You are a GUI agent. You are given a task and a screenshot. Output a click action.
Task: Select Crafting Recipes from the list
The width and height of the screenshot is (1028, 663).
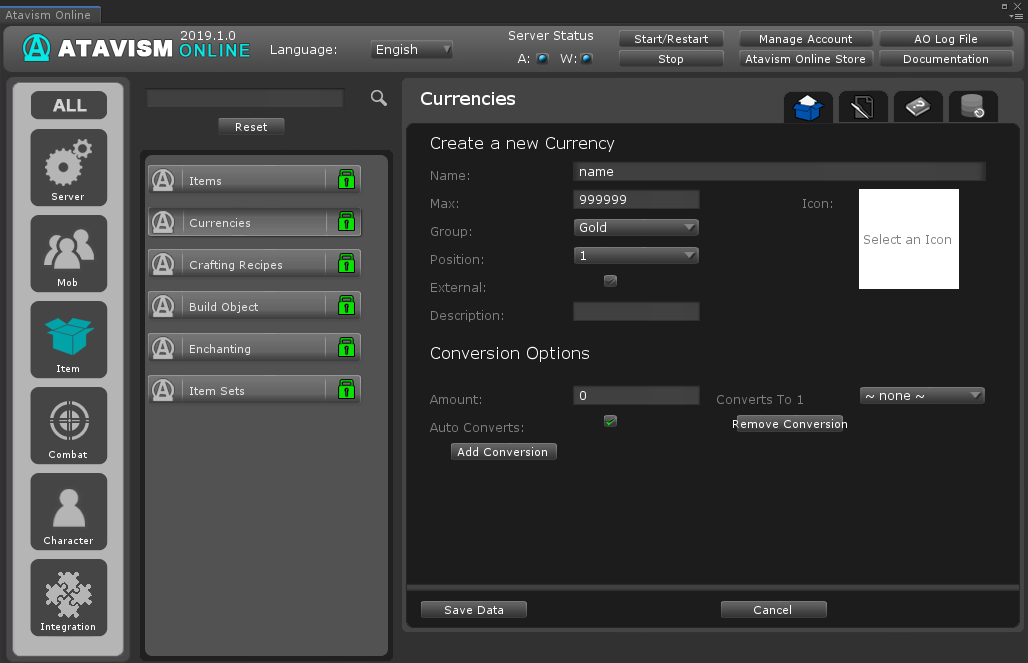point(236,265)
